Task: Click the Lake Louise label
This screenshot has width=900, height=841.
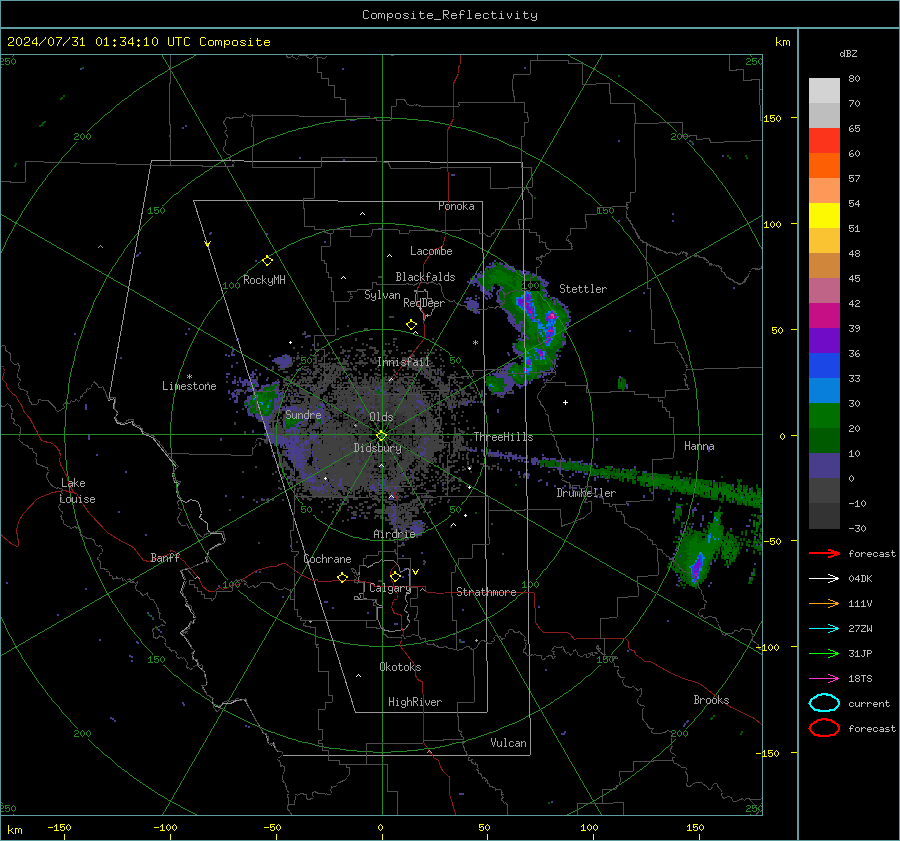Action: click(77, 491)
